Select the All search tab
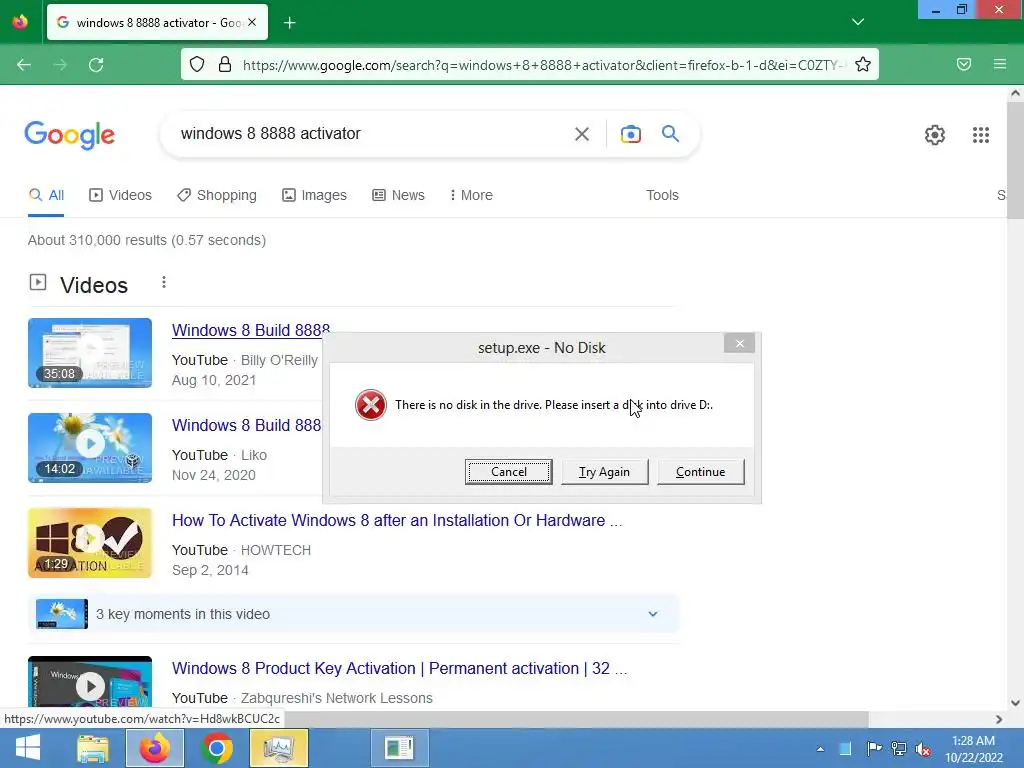 46,195
